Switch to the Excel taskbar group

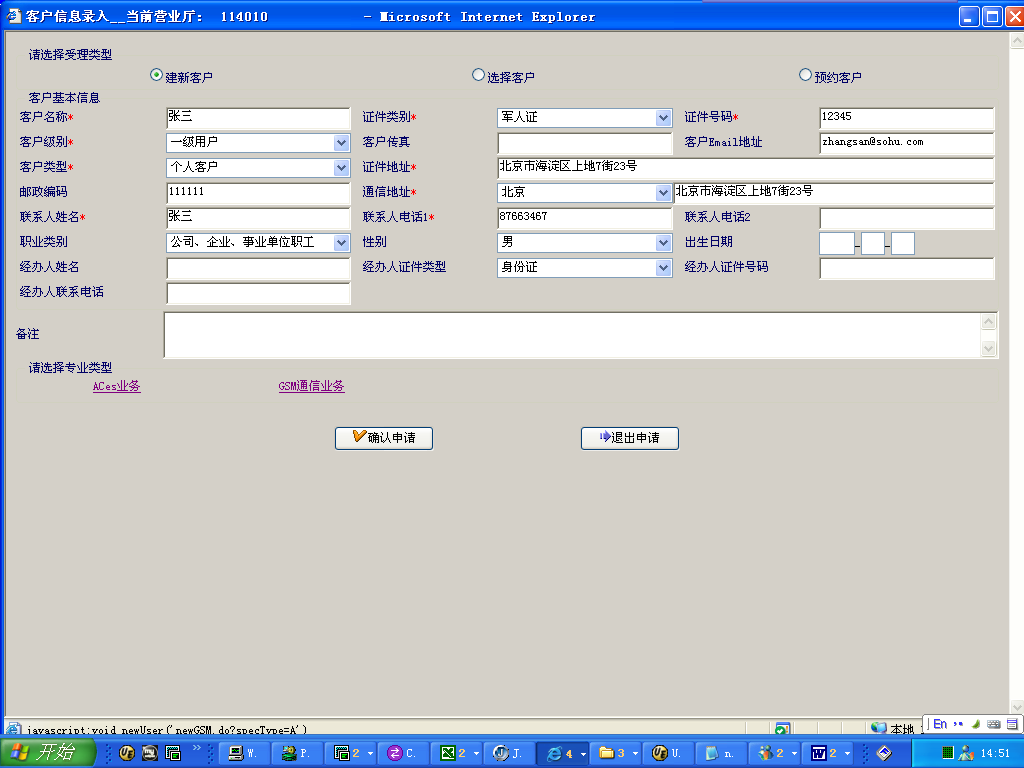pos(455,753)
